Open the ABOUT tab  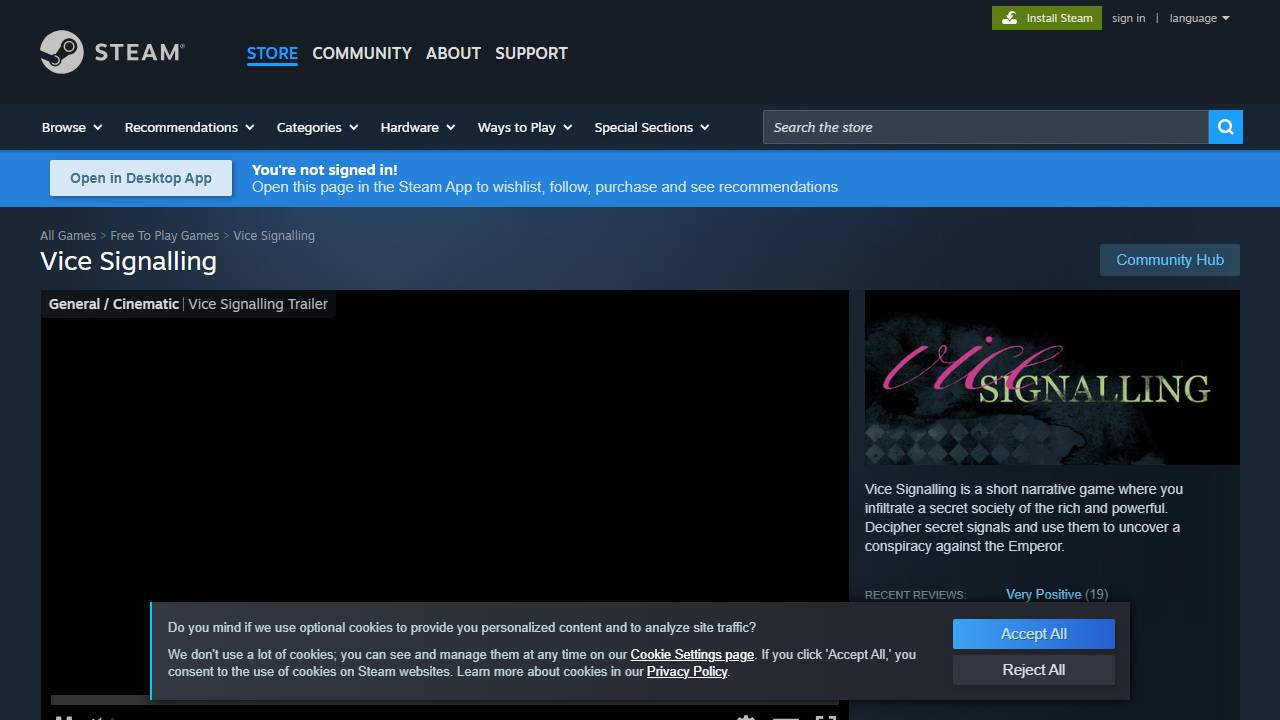click(453, 53)
